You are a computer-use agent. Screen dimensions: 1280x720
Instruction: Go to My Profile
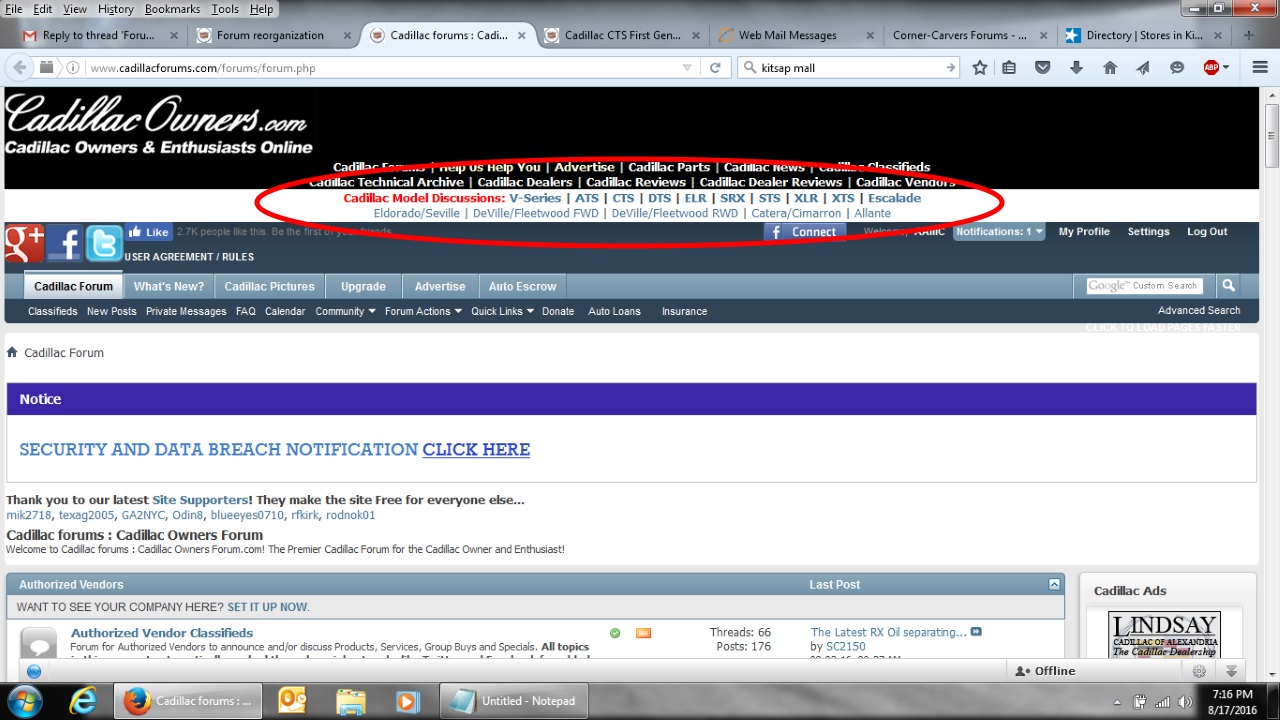[1084, 231]
